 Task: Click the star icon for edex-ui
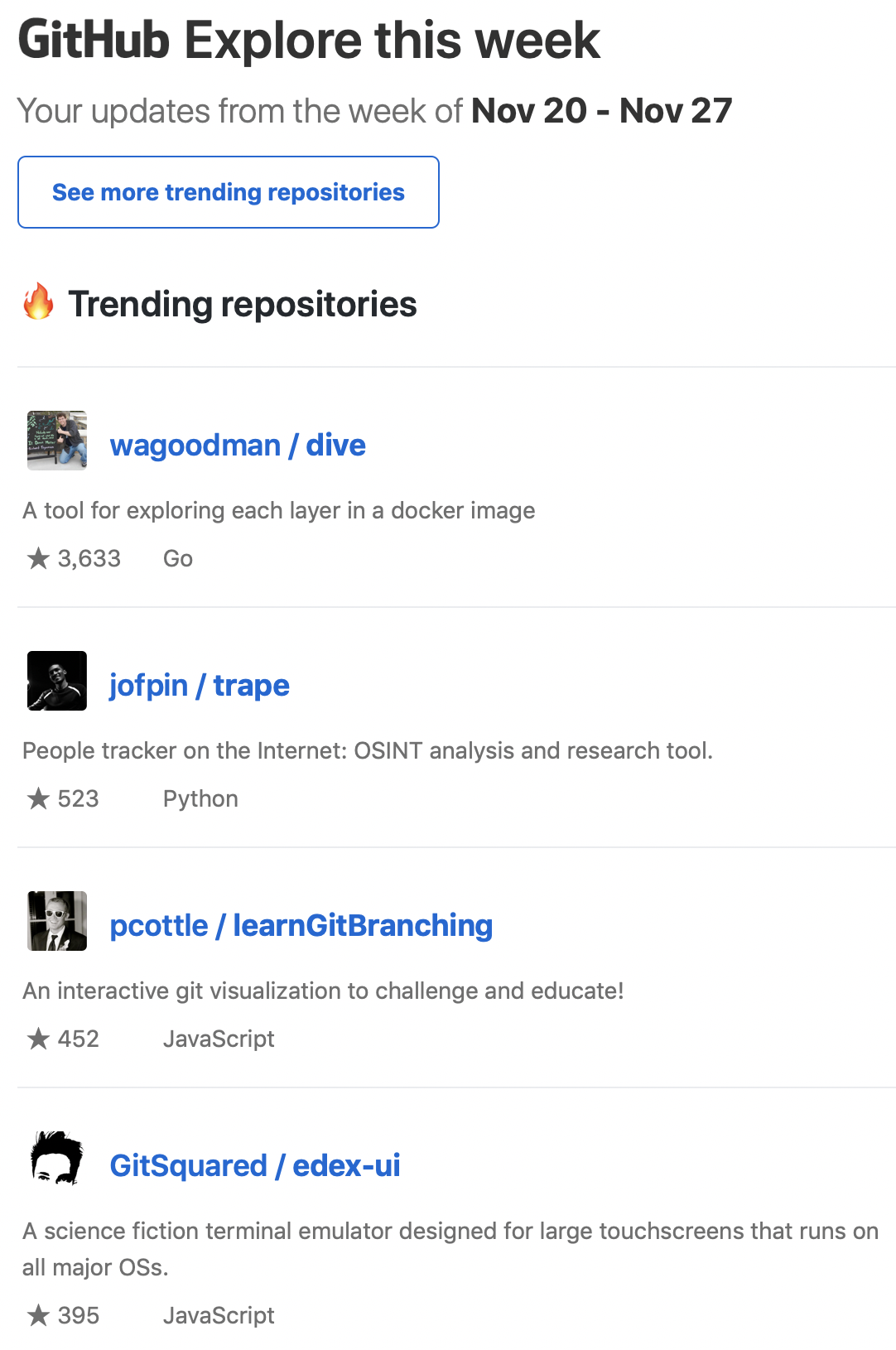coord(38,1316)
